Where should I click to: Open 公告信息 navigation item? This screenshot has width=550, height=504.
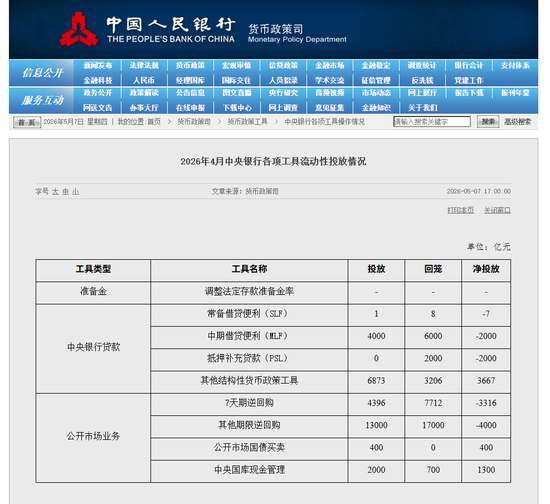(190, 93)
